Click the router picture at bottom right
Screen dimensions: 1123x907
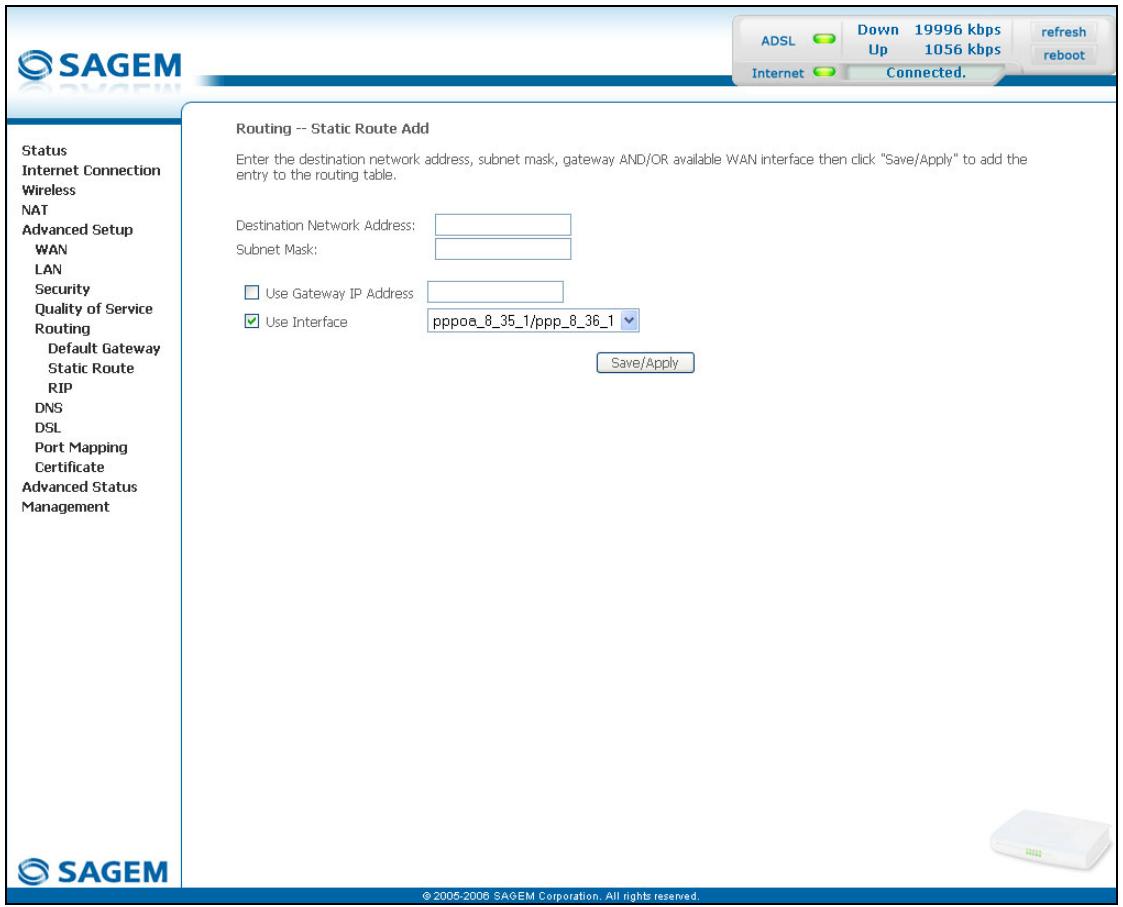coord(1049,840)
